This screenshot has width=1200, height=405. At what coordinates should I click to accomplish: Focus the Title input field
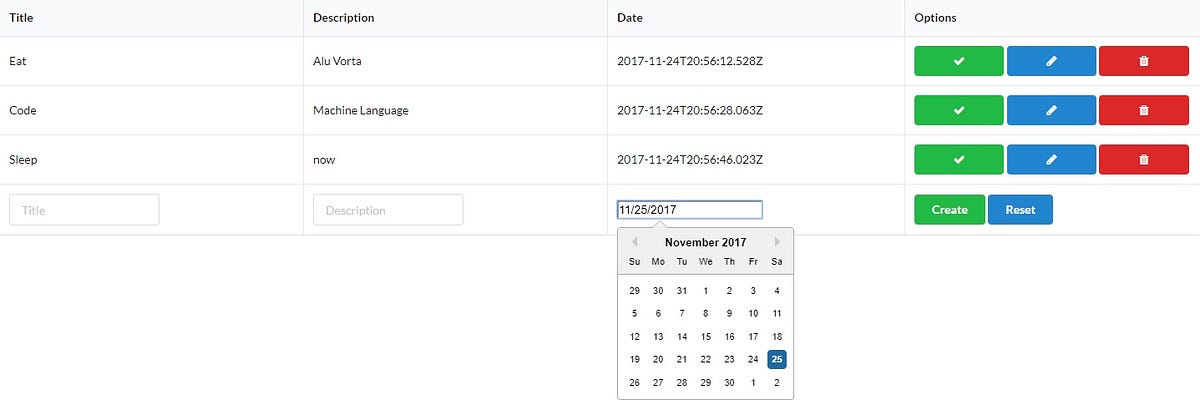coord(84,210)
